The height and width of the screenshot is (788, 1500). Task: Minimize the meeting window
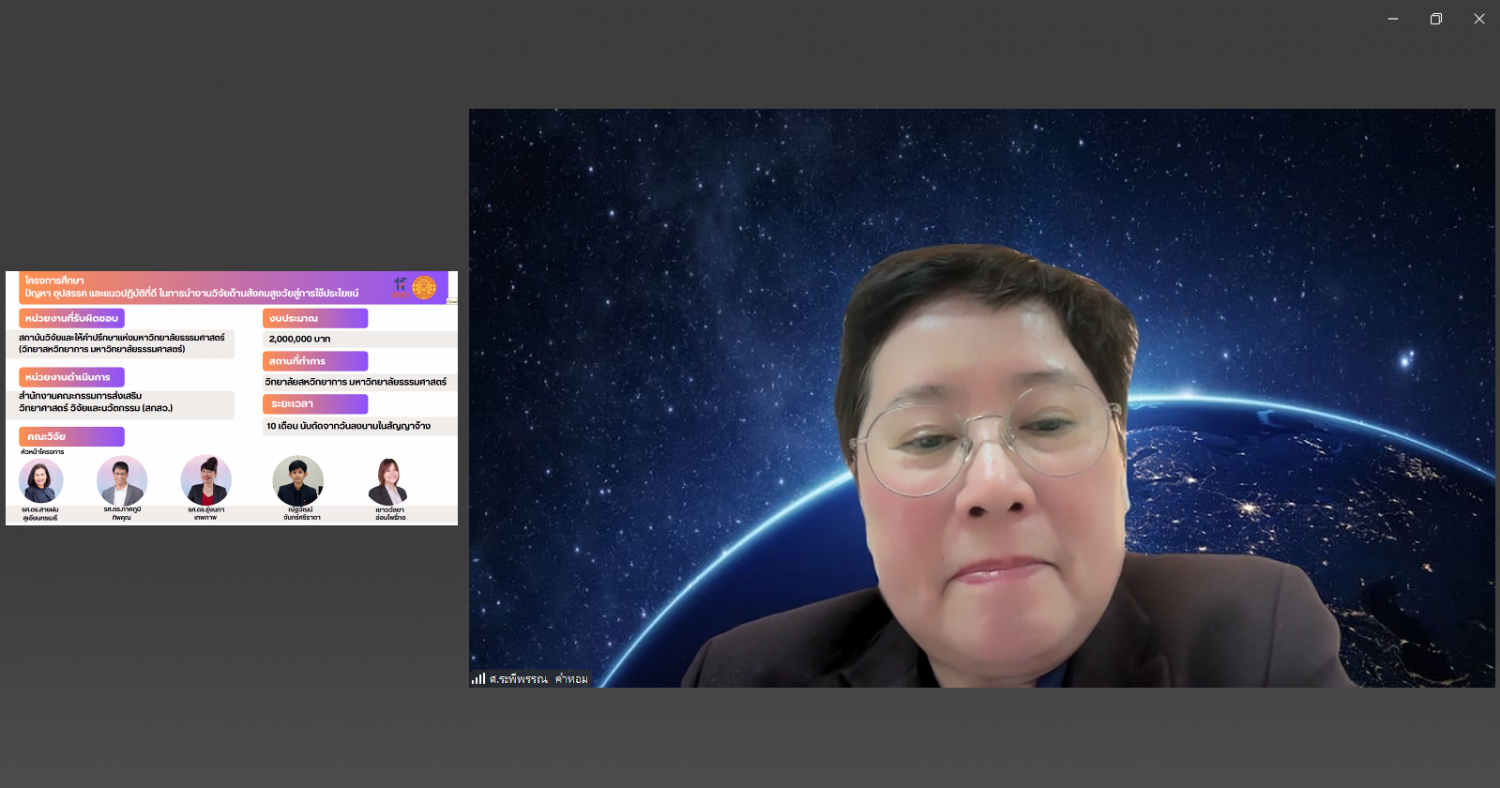click(1392, 19)
